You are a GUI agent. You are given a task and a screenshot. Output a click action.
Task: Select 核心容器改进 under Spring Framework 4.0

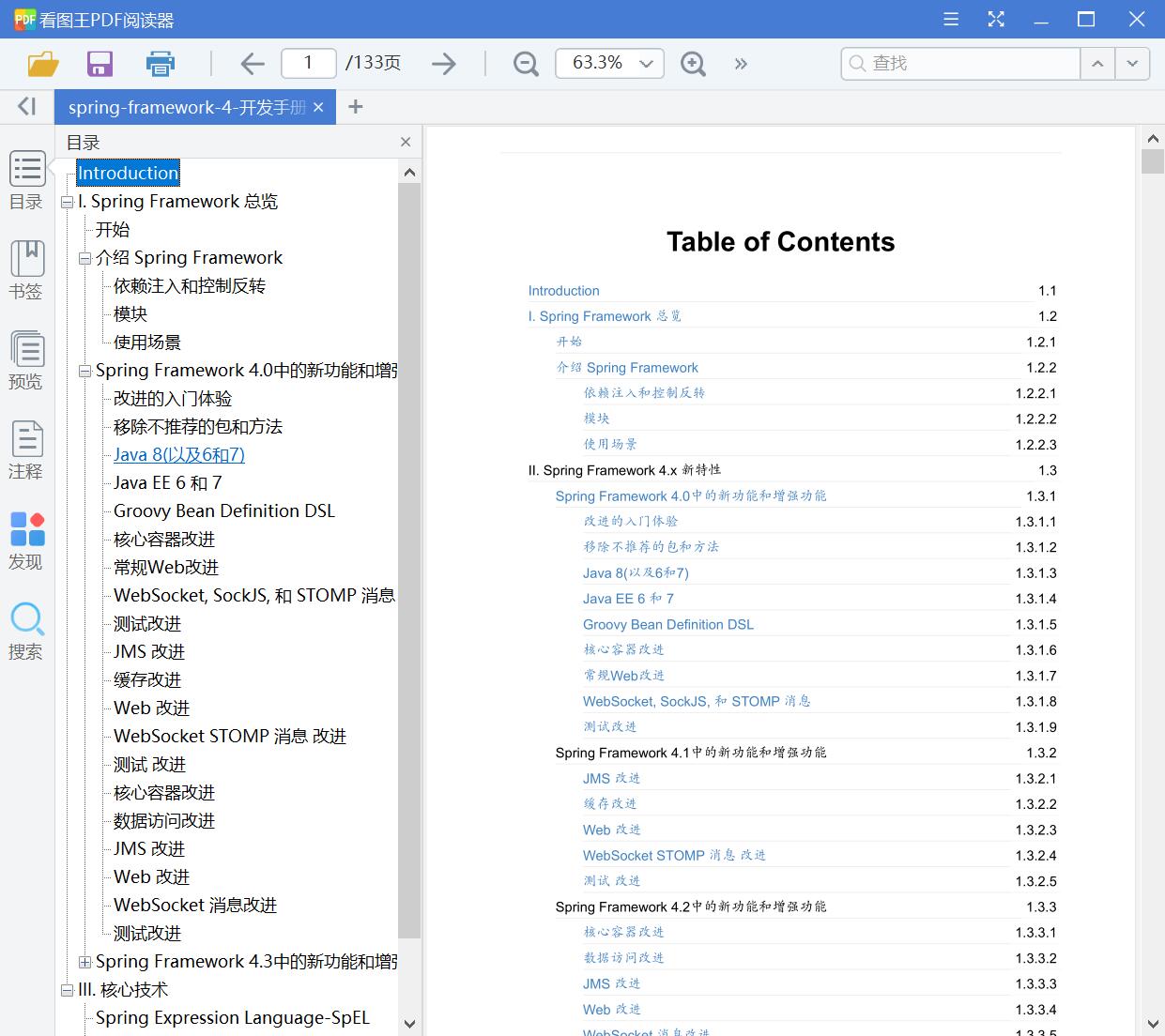pyautogui.click(x=164, y=540)
